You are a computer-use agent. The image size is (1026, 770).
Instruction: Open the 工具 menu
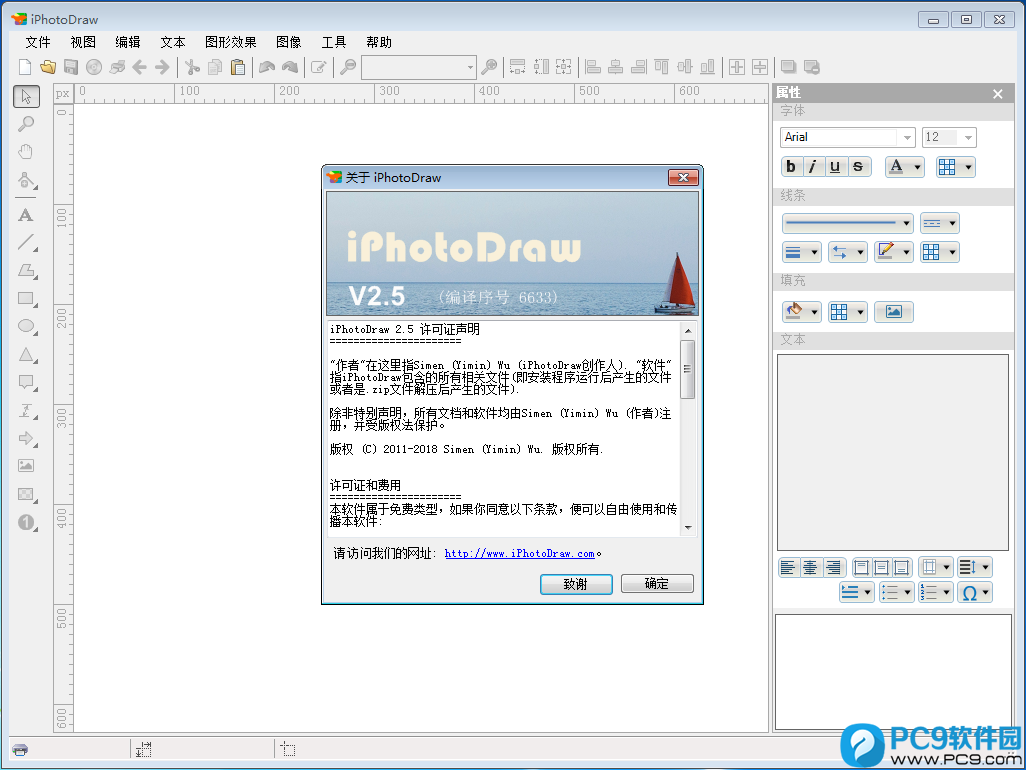pyautogui.click(x=334, y=42)
